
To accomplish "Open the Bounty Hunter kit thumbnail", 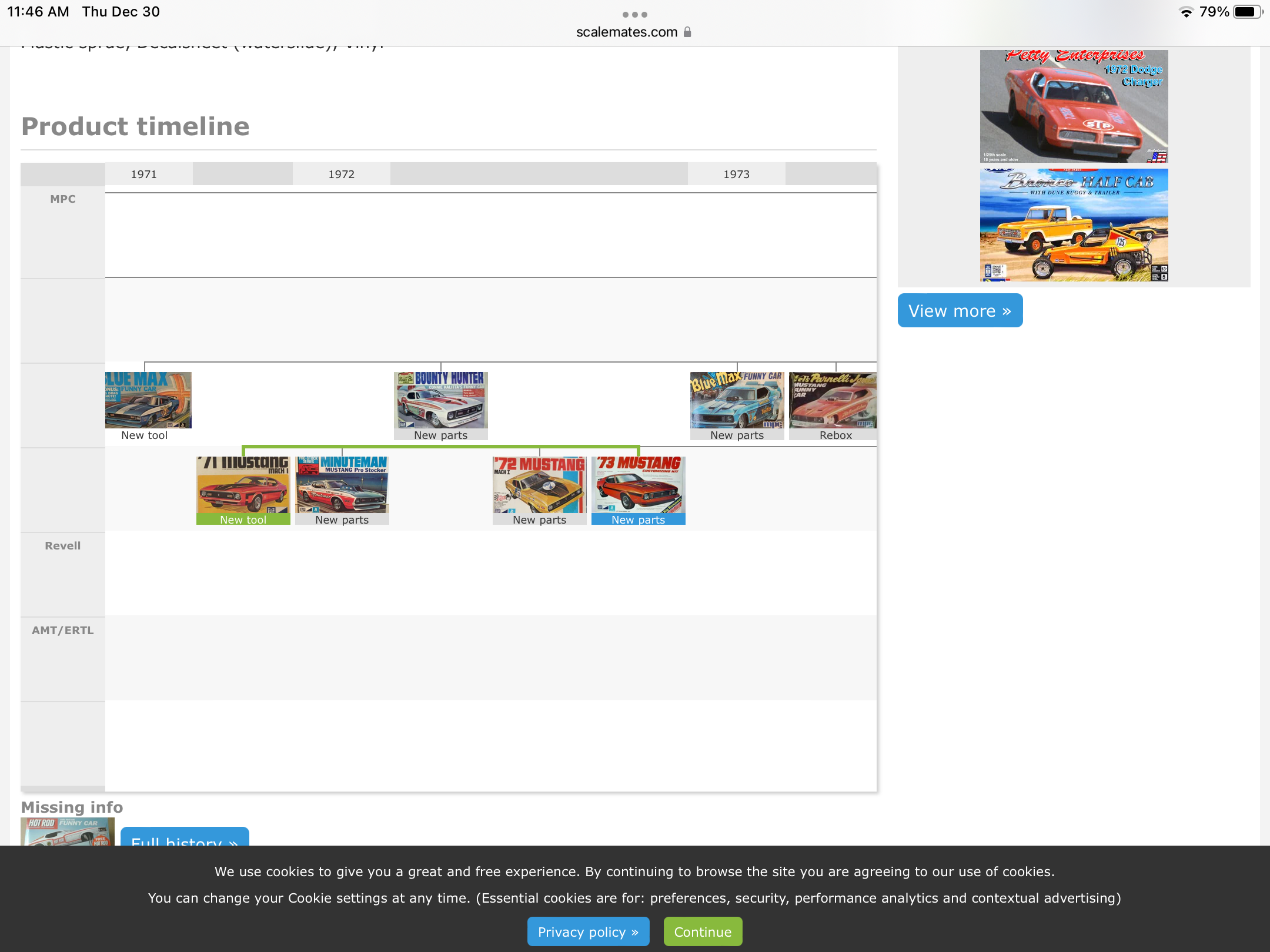I will 441,400.
